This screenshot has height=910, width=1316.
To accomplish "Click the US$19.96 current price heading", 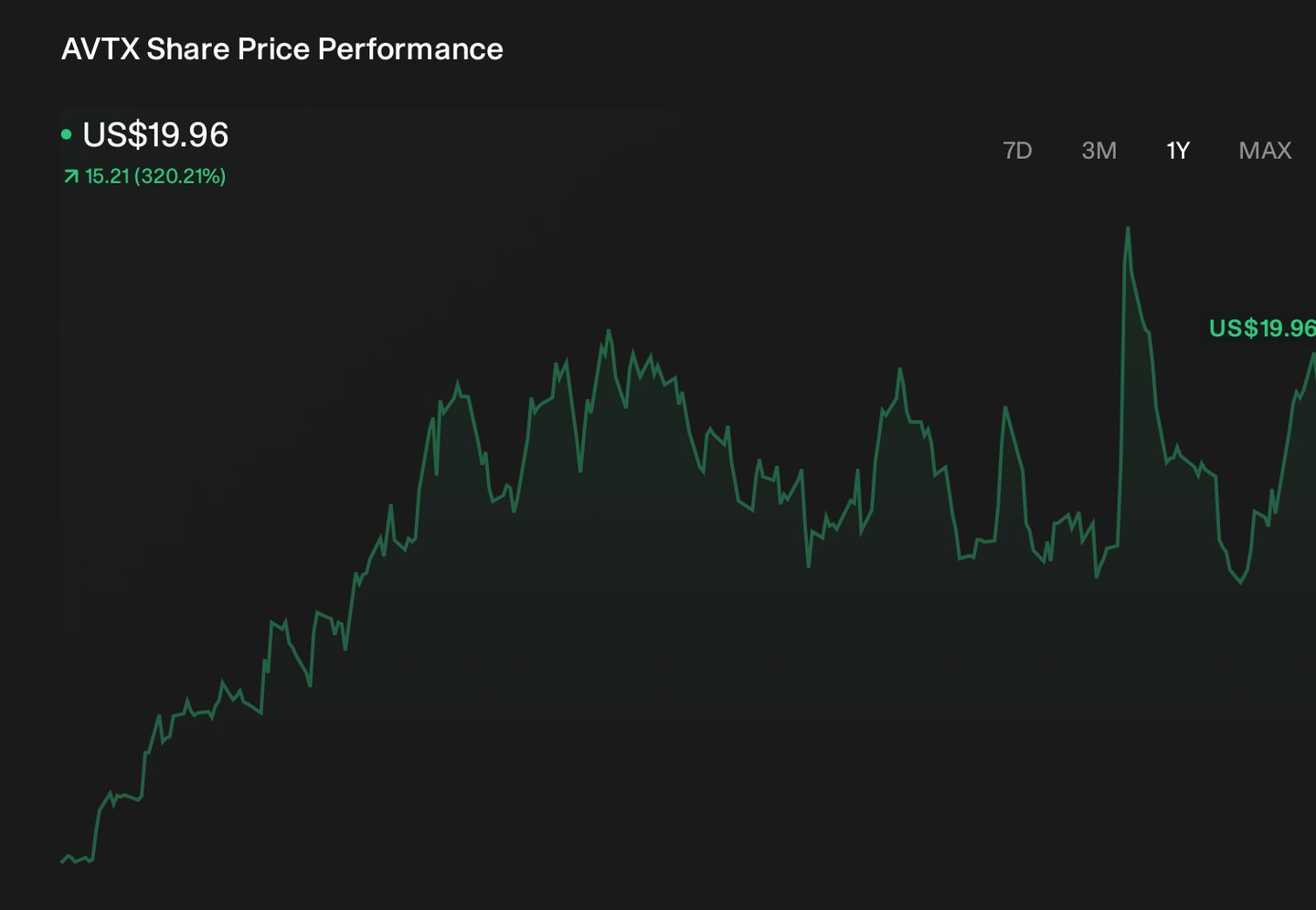I will click(155, 135).
